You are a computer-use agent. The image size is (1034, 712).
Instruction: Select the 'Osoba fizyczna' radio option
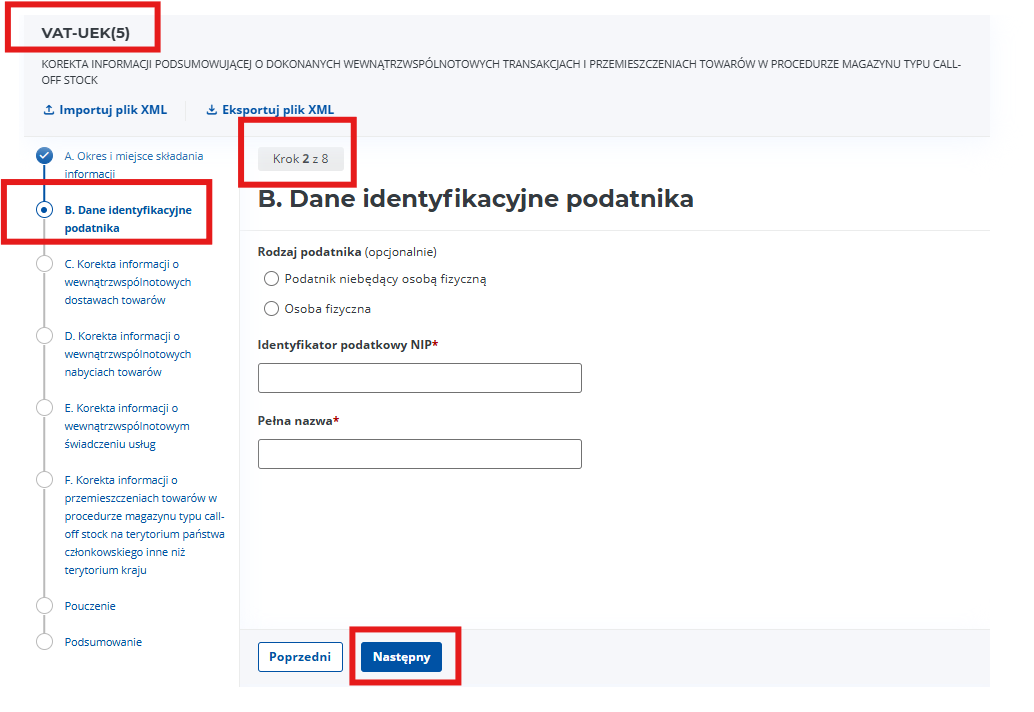pos(271,309)
